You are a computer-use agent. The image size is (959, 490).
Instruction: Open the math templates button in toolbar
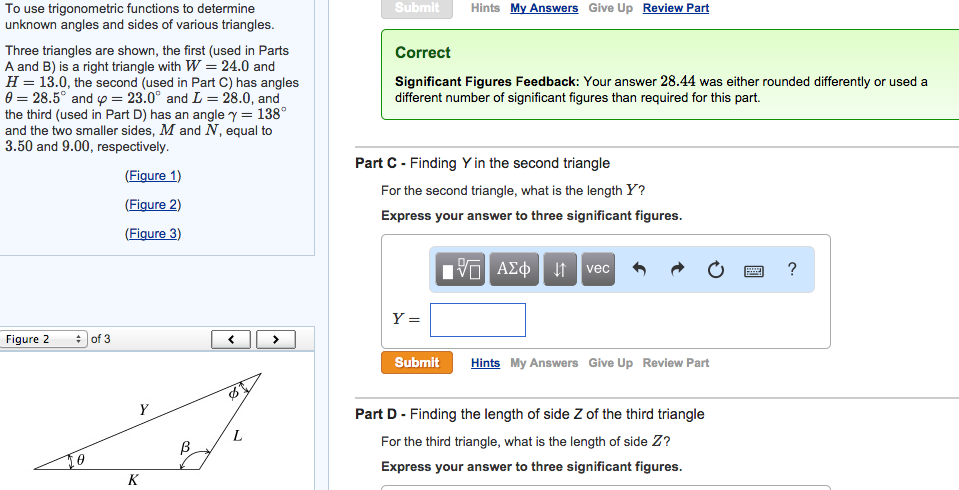click(x=461, y=269)
